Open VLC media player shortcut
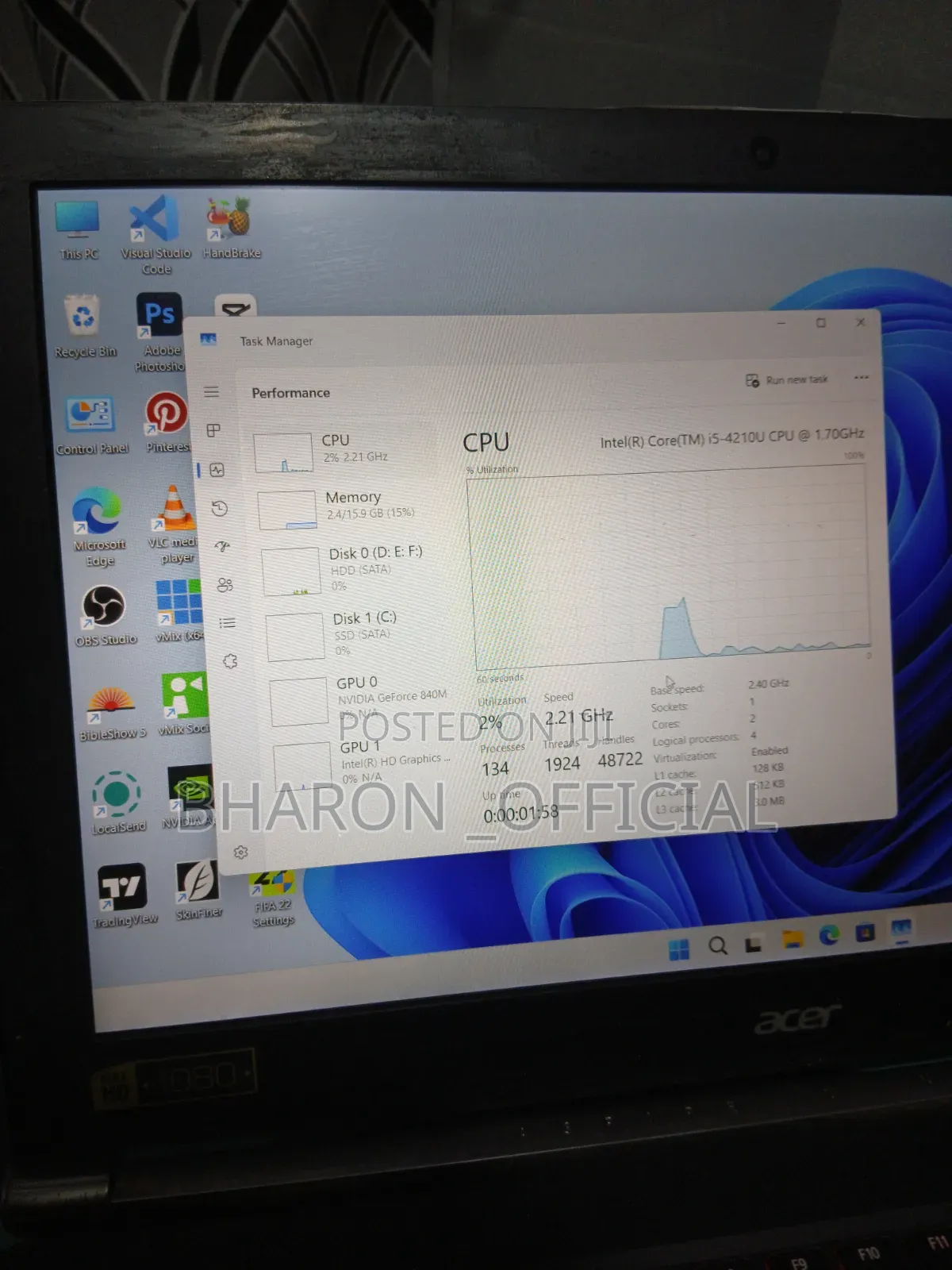The height and width of the screenshot is (1270, 952). (x=174, y=524)
